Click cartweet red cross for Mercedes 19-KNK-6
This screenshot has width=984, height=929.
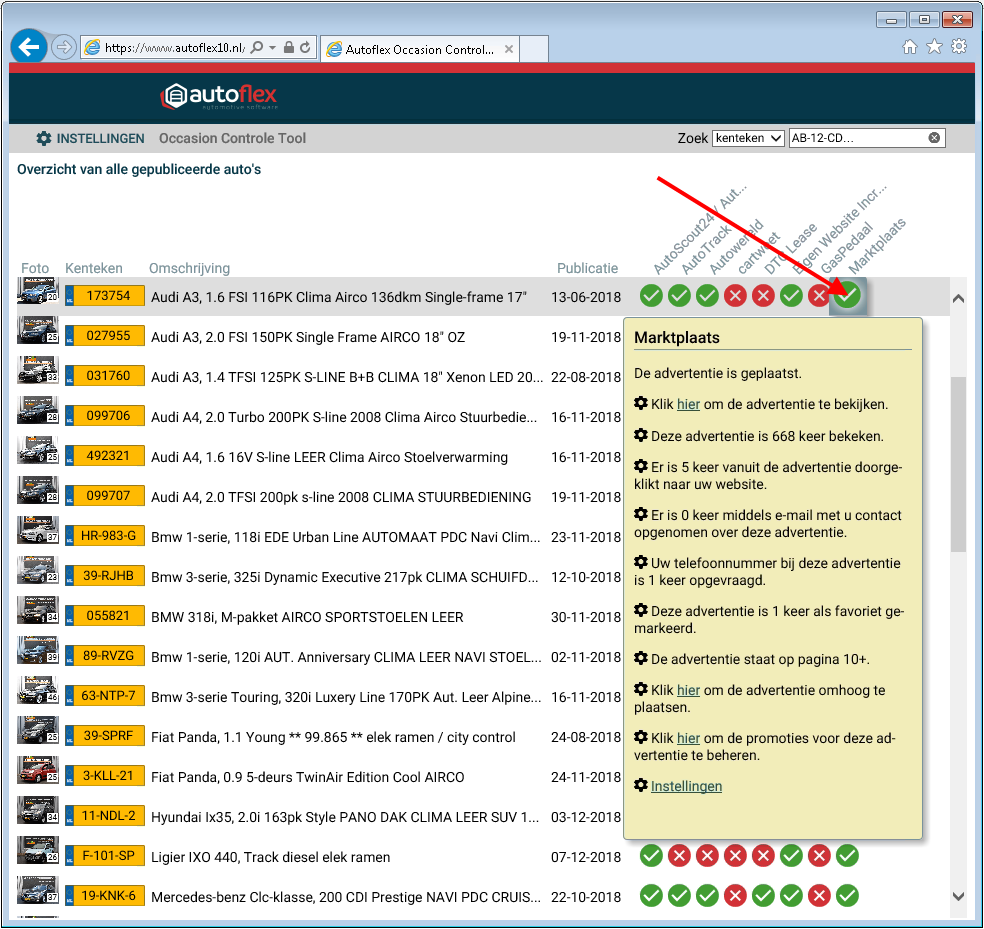point(735,896)
